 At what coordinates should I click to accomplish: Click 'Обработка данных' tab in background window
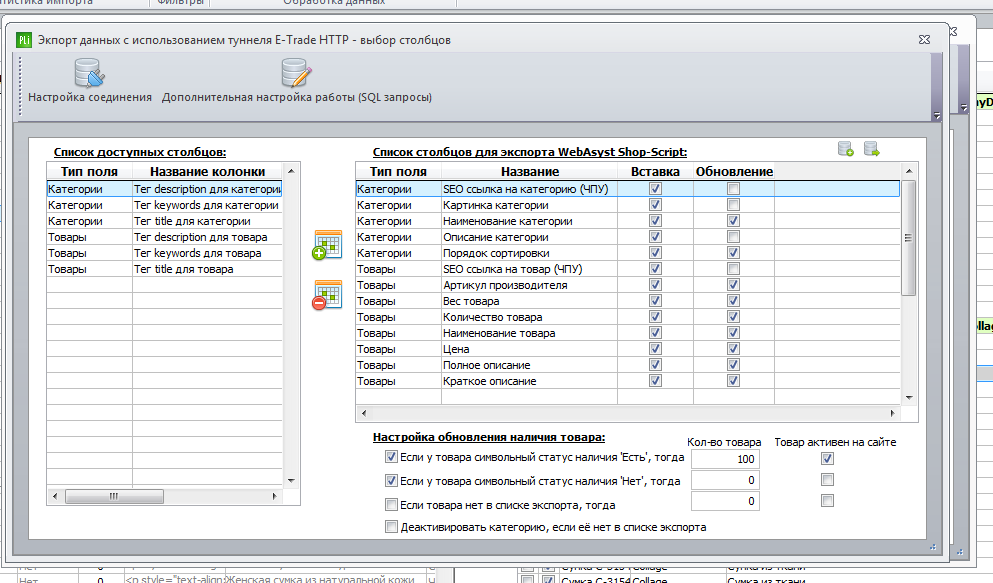[334, 3]
